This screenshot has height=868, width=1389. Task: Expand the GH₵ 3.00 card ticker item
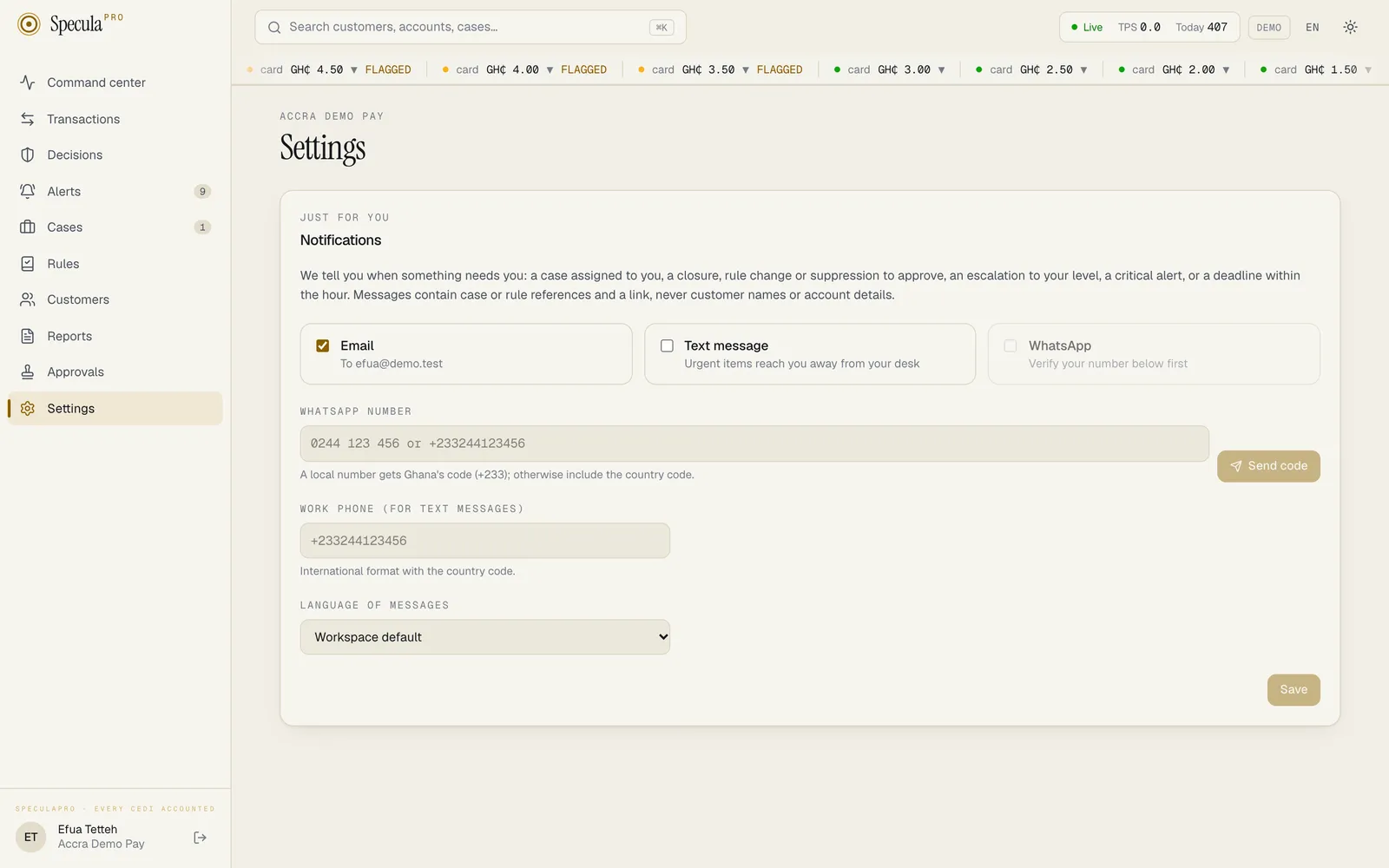pyautogui.click(x=889, y=69)
